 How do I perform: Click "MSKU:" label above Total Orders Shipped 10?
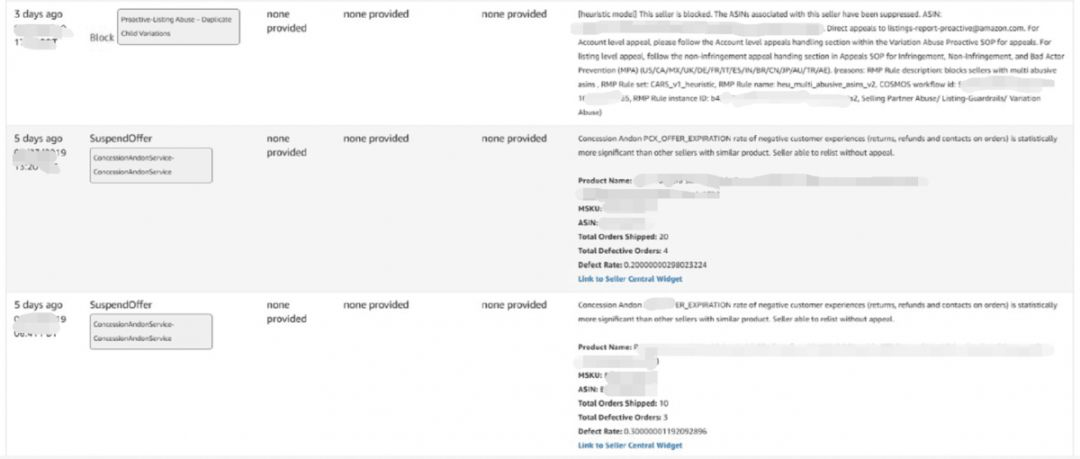point(591,374)
